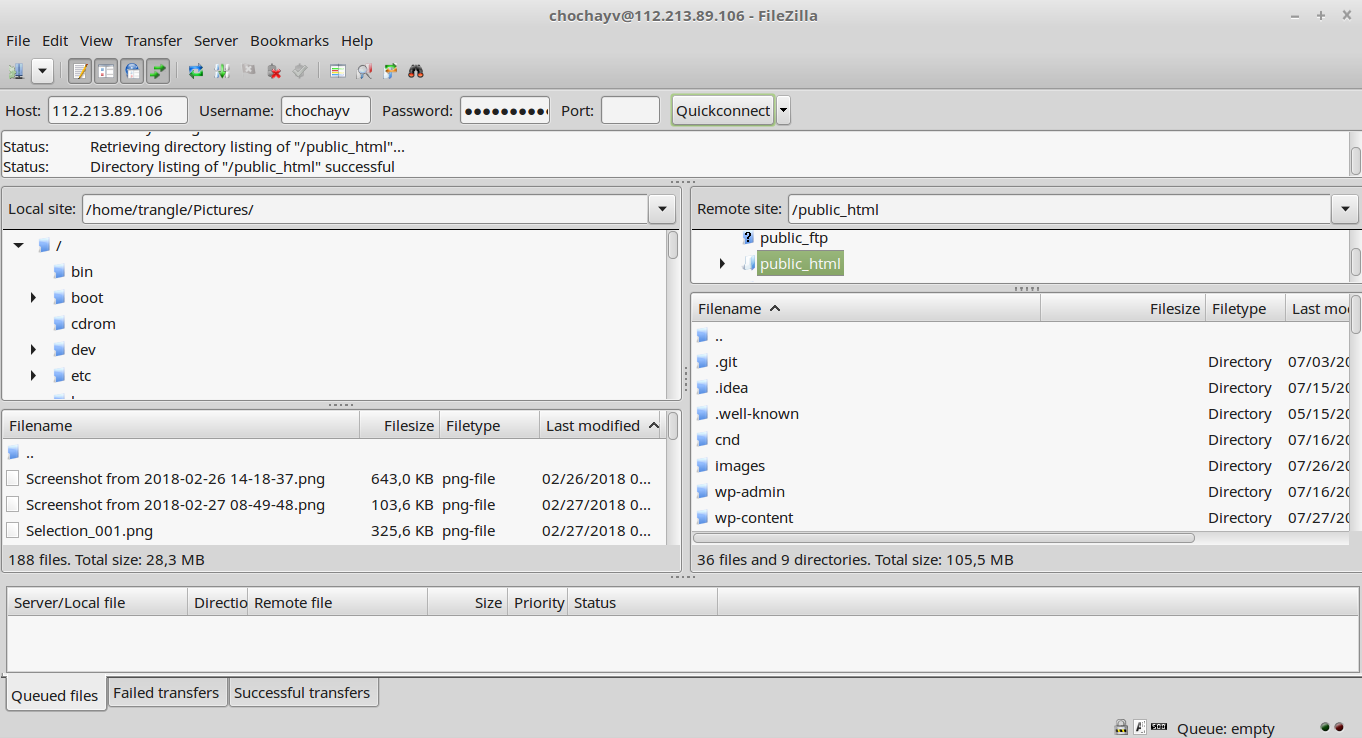This screenshot has height=738, width=1362.
Task: Click the Quickconnect button
Action: click(x=723, y=110)
